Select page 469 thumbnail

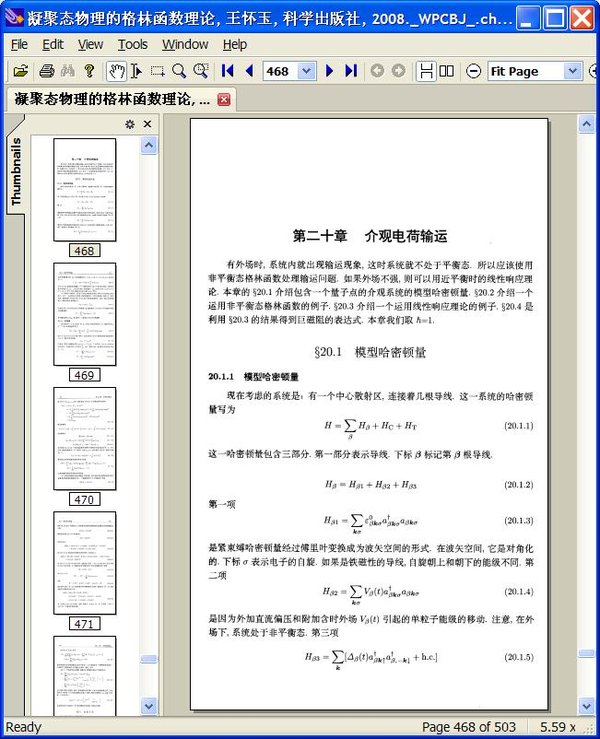(85, 314)
